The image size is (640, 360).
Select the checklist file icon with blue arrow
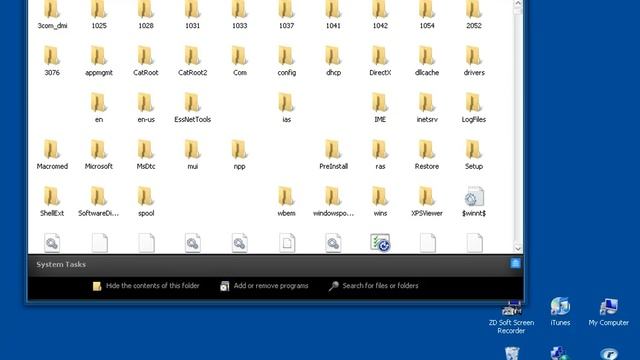pyautogui.click(x=380, y=243)
